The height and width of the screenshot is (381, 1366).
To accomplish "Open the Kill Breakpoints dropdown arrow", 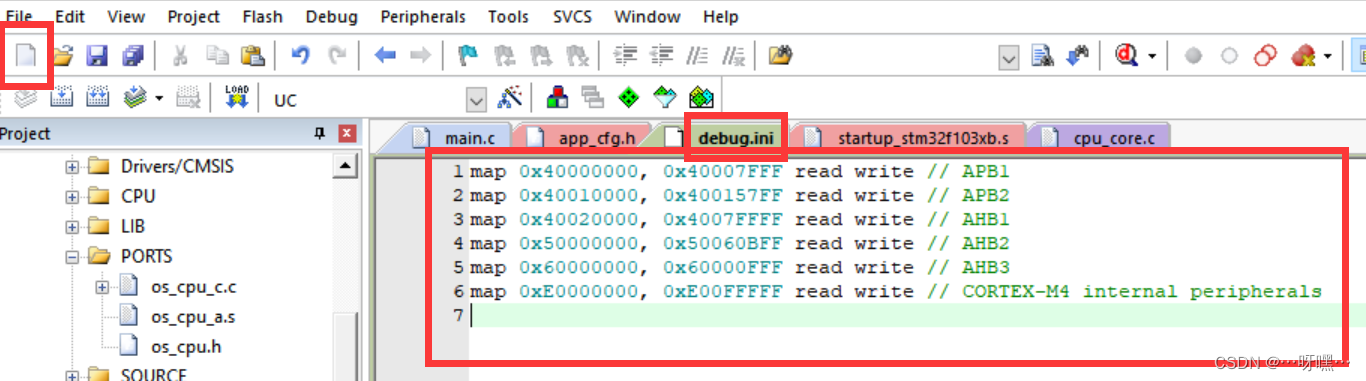I will [1328, 56].
